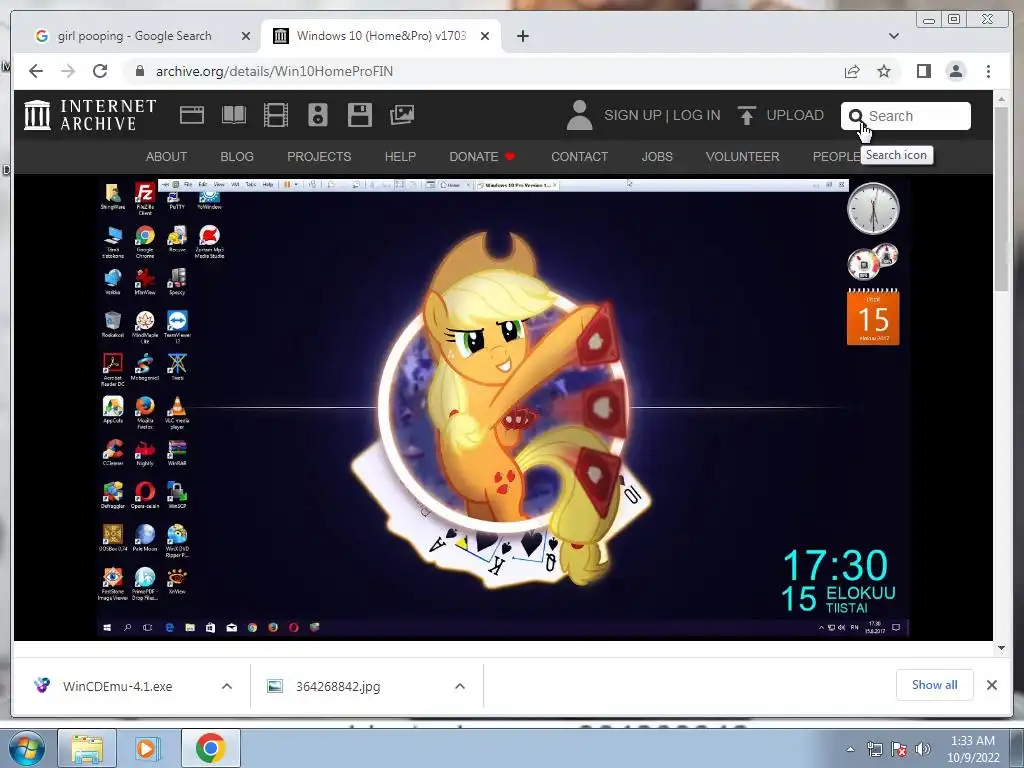Click the magnifier Search icon

point(856,116)
